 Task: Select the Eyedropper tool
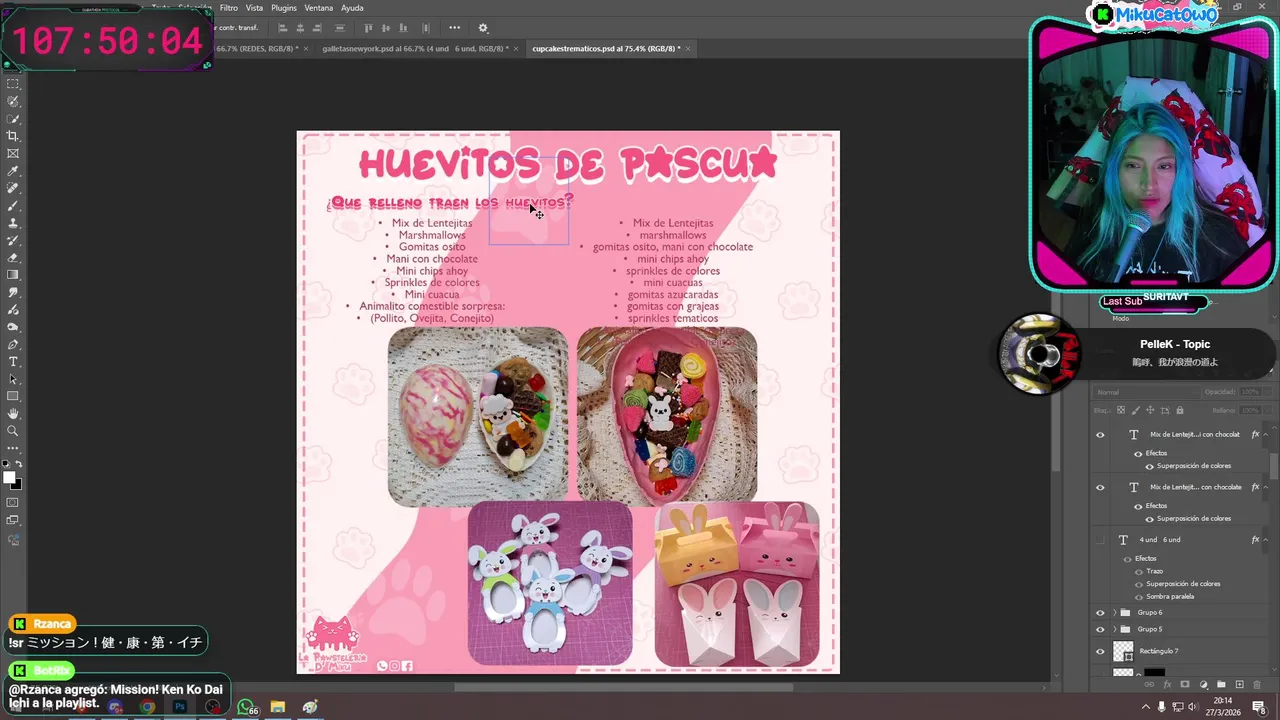pyautogui.click(x=13, y=171)
